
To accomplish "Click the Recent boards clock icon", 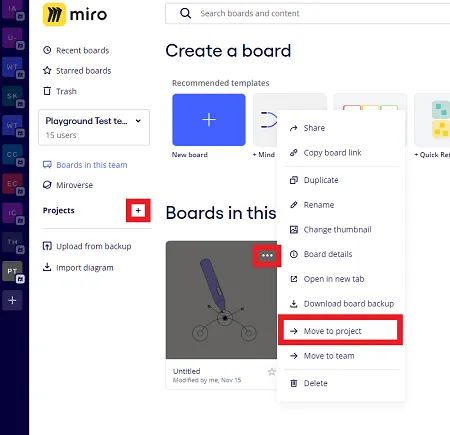I will (47, 50).
